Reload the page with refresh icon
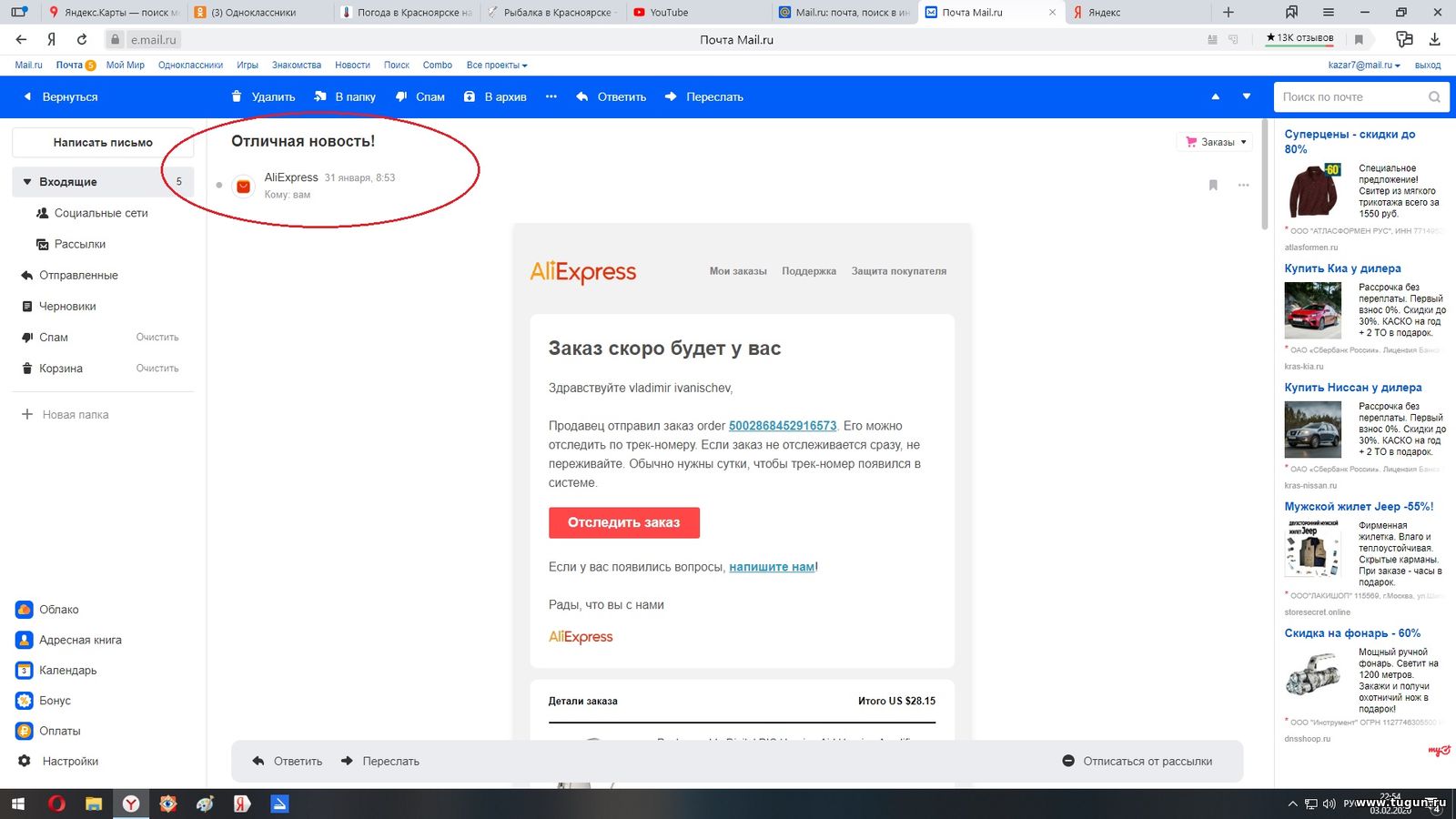The width and height of the screenshot is (1456, 819). pos(82,39)
